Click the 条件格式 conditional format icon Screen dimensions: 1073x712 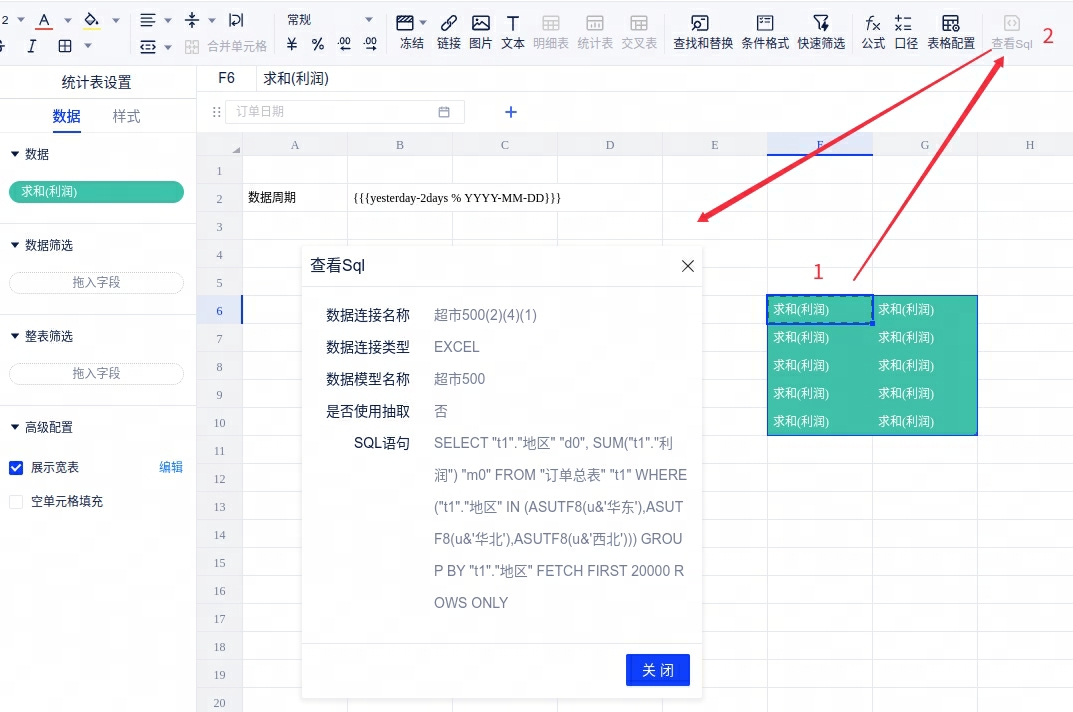[765, 31]
